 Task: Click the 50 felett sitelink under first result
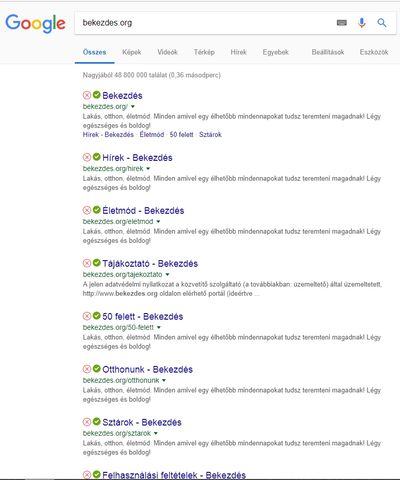pos(181,135)
